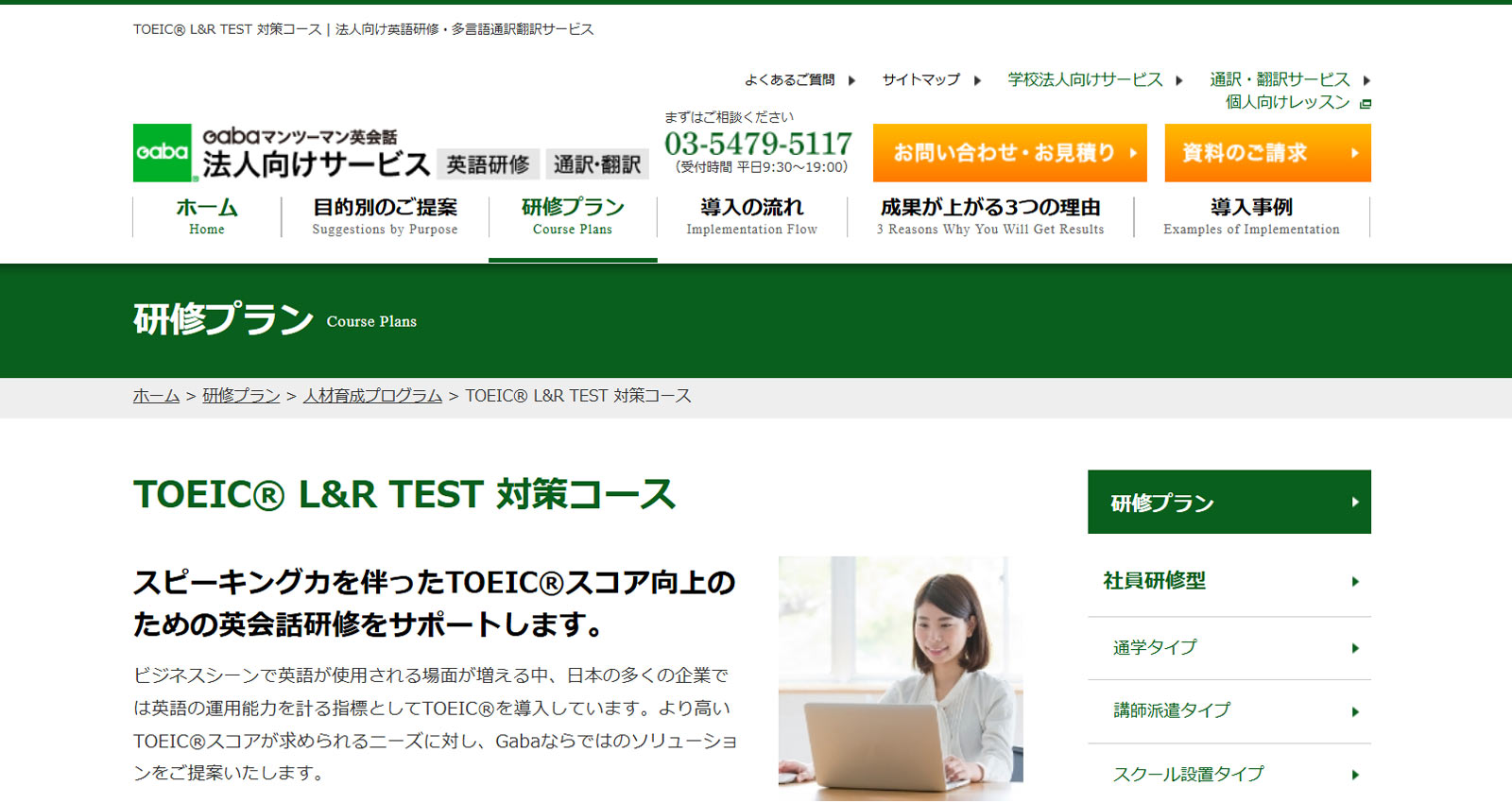This screenshot has width=1512, height=803.
Task: Click arrow on お問い合わせ・お見積り button
Action: tap(1132, 152)
